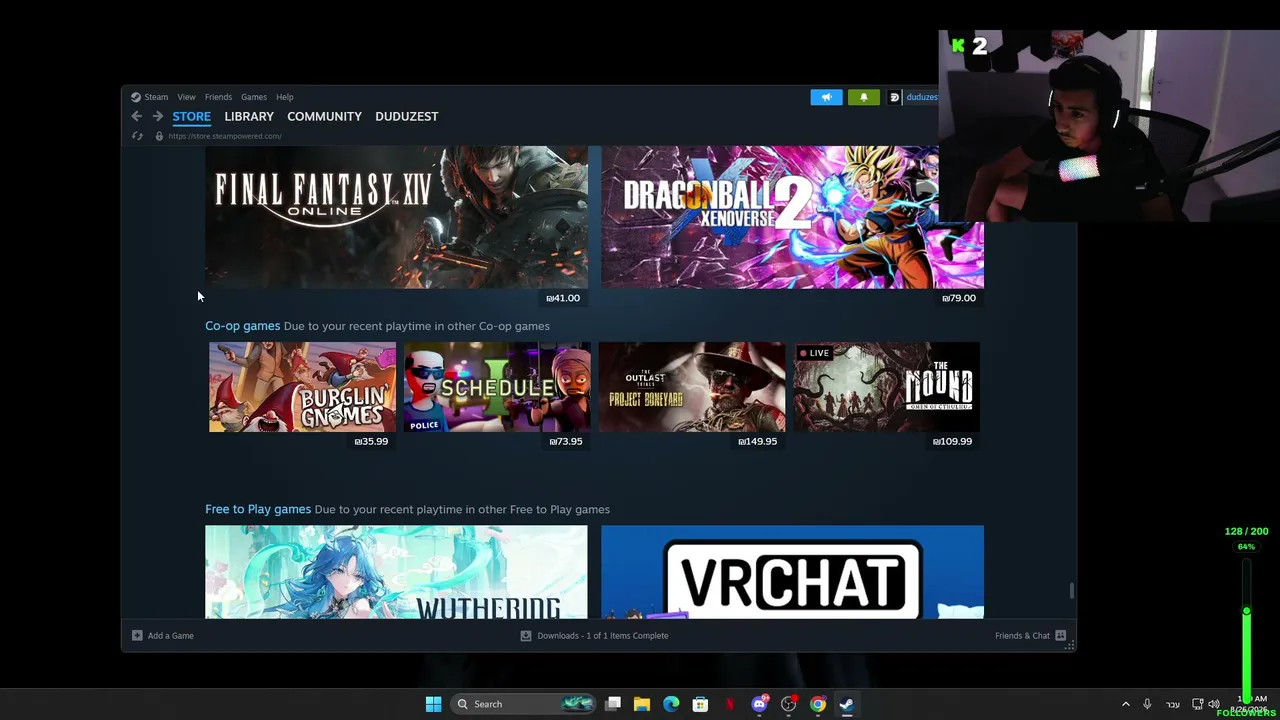The width and height of the screenshot is (1280, 720).
Task: Open the View menu
Action: click(186, 97)
